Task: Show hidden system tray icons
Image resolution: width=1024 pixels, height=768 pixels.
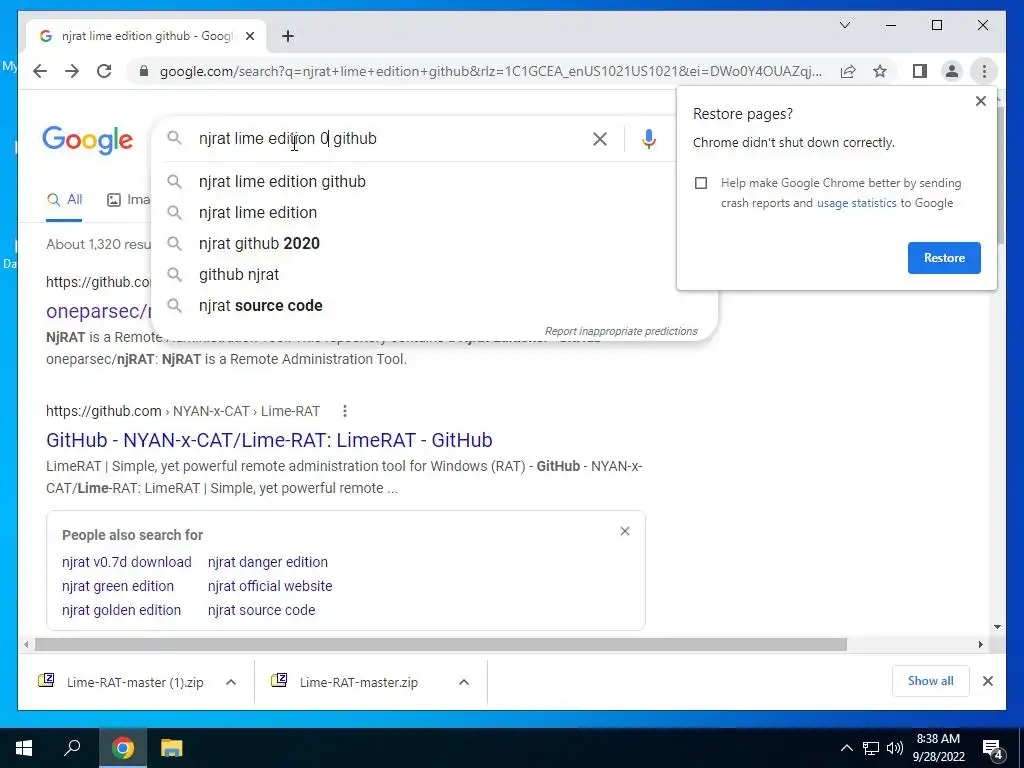Action: click(846, 748)
